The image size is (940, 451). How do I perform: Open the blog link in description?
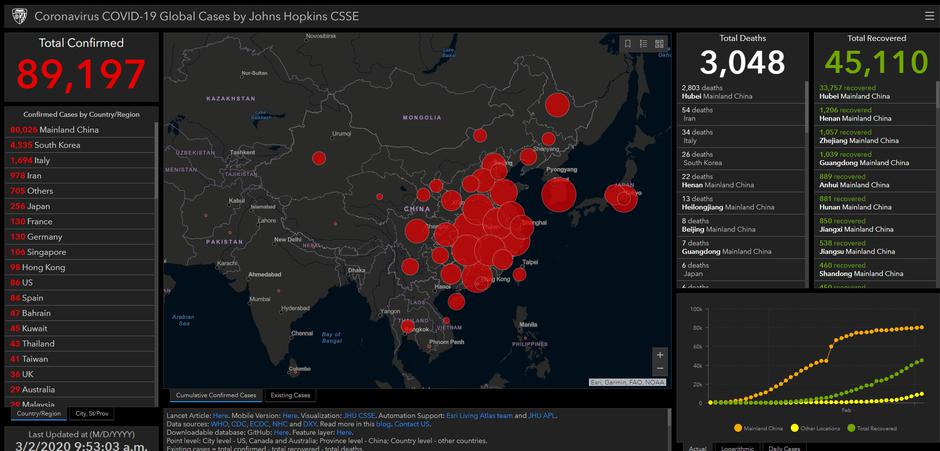click(383, 424)
